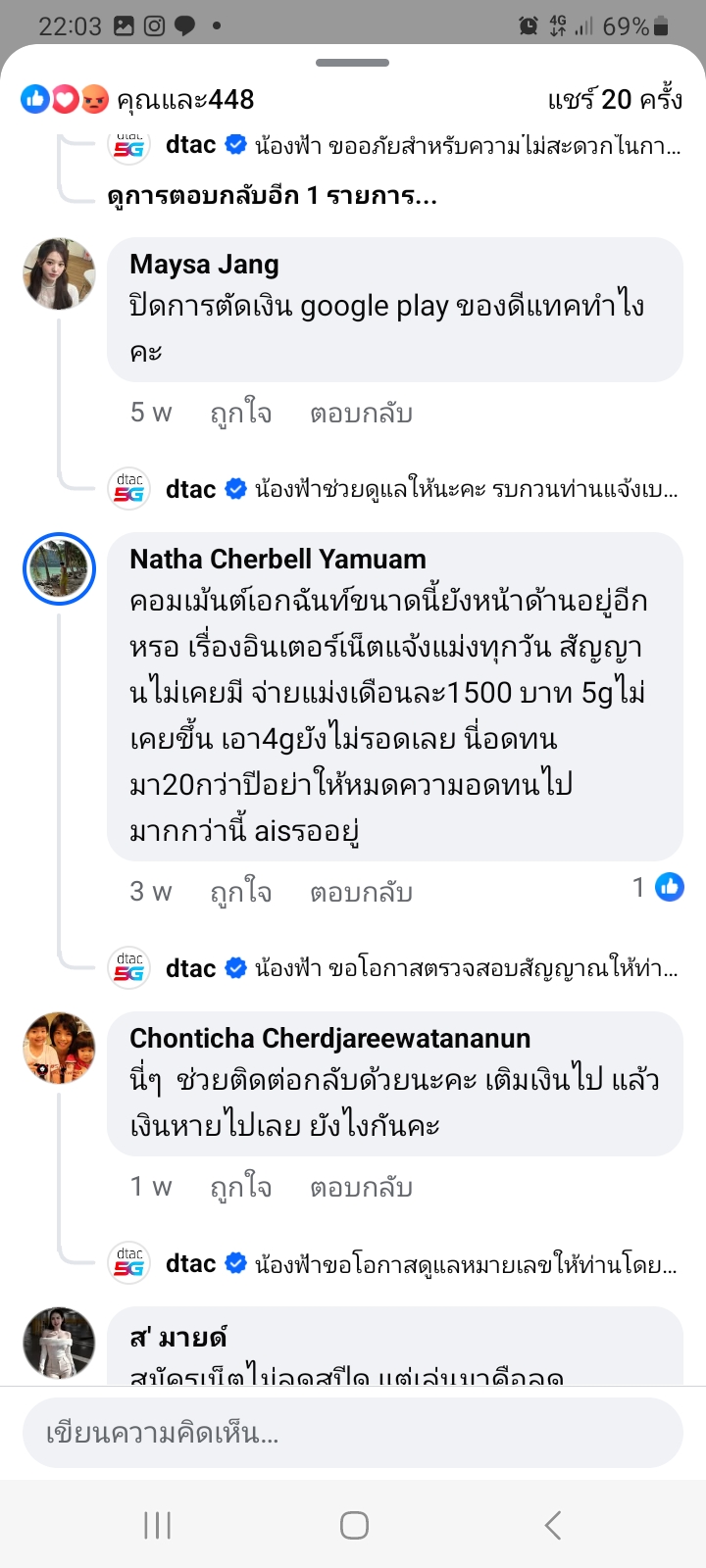
Task: Tap dtac 5G logo under Natha's comment
Action: pos(128,968)
